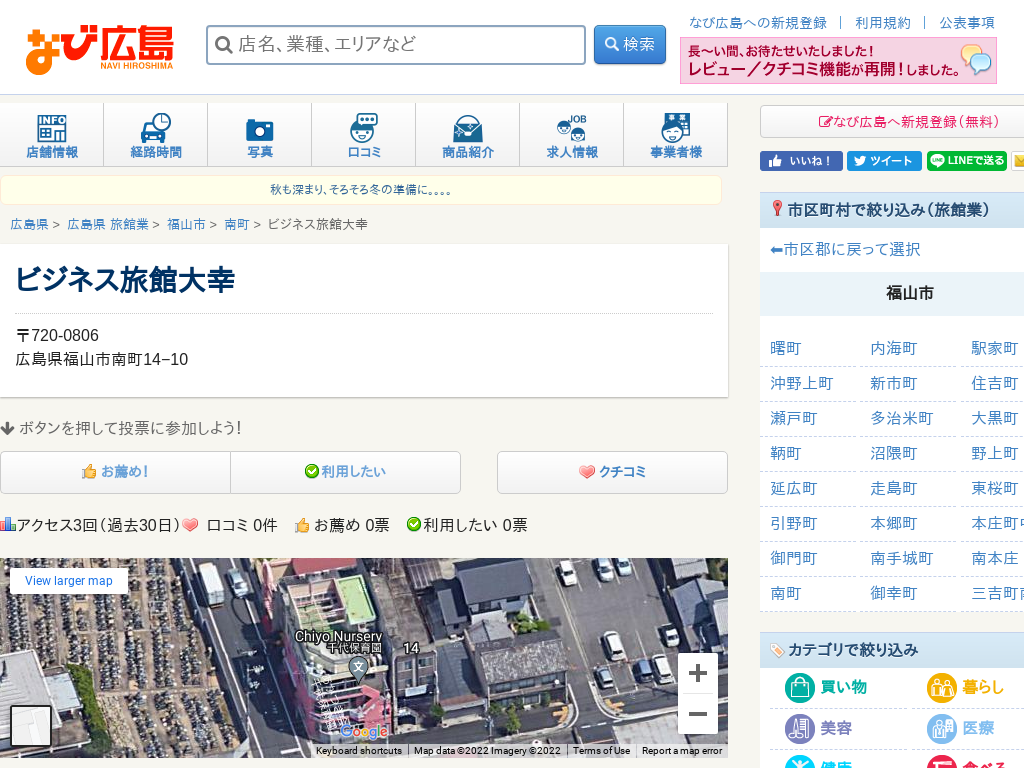
Task: Go to 広島県 breadcrumb link
Action: coord(29,224)
